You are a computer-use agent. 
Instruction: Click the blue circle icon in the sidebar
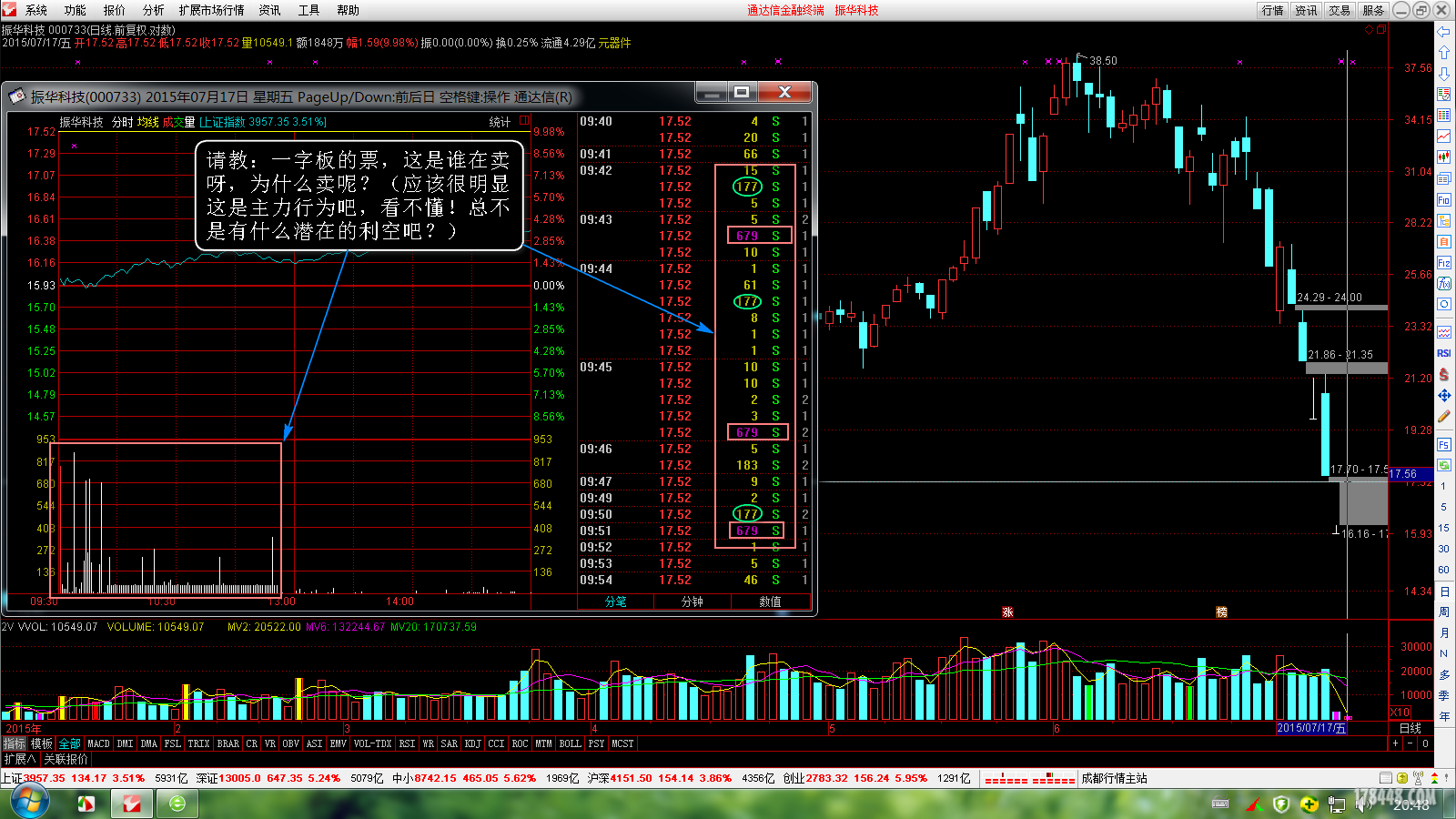point(1444,305)
